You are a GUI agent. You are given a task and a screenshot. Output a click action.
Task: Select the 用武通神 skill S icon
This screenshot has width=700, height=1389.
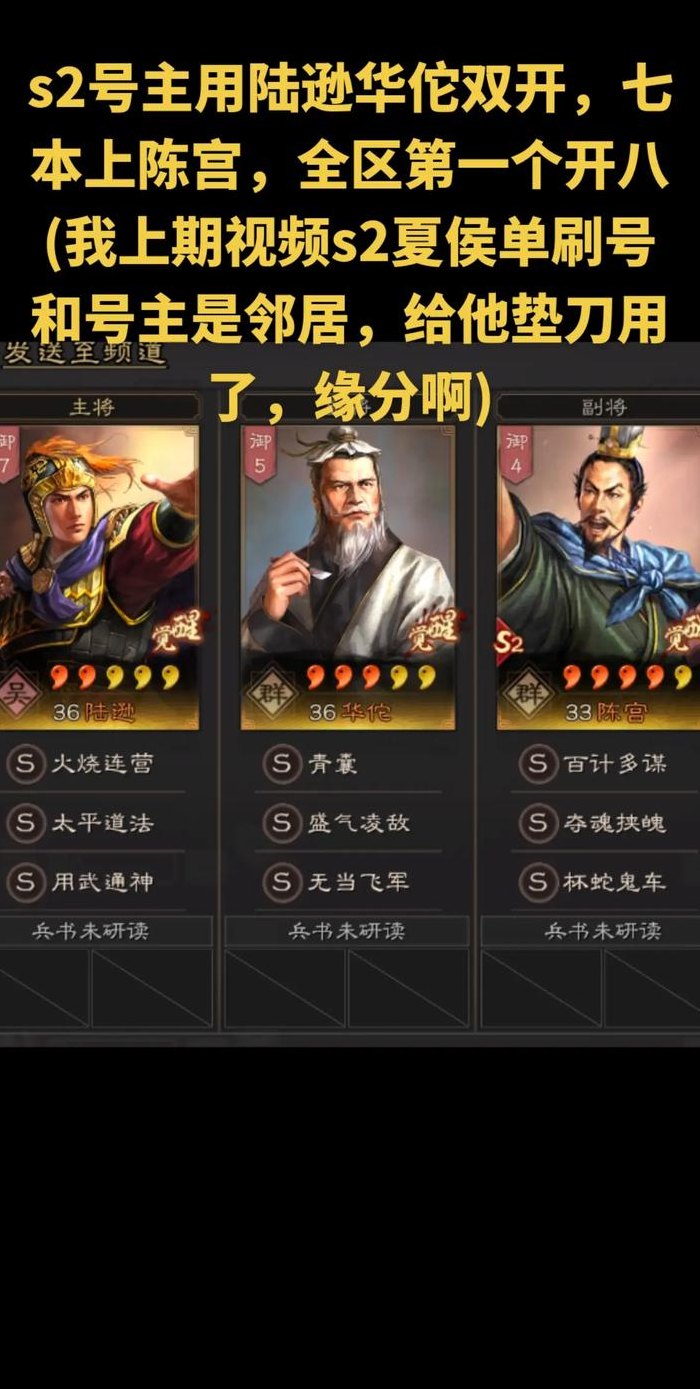[24, 882]
